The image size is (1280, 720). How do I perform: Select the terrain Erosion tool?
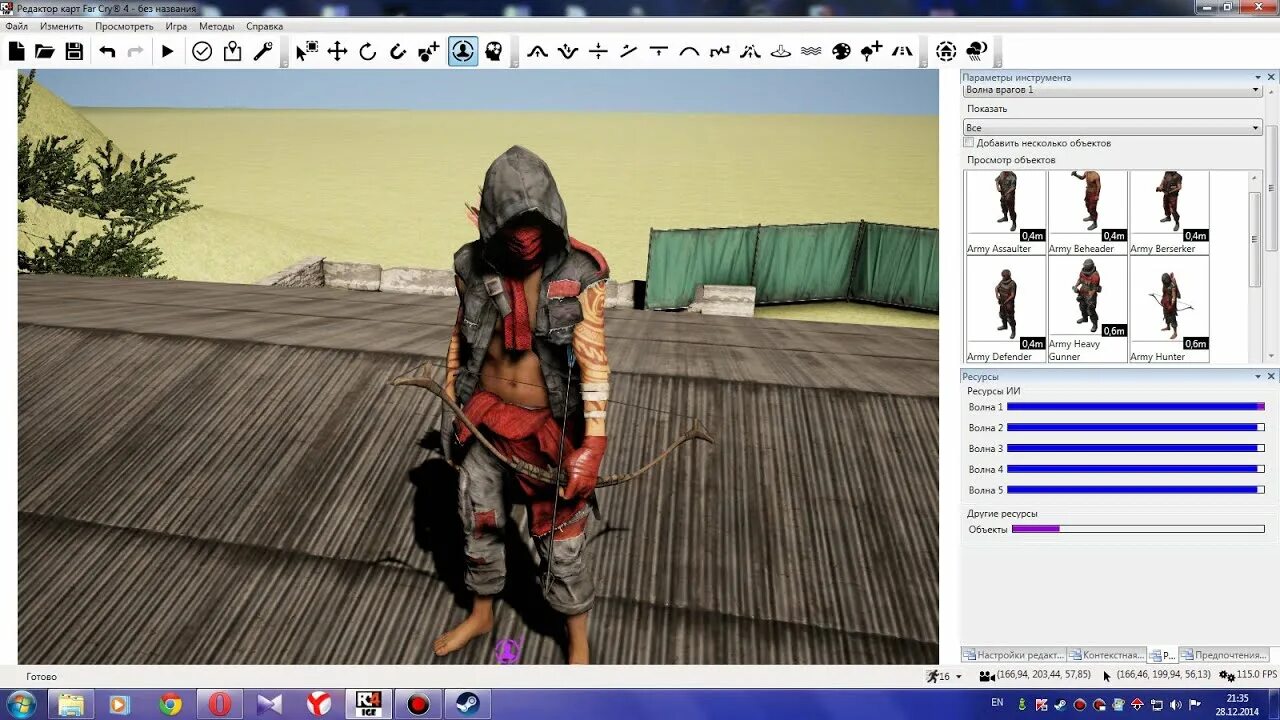pos(750,51)
